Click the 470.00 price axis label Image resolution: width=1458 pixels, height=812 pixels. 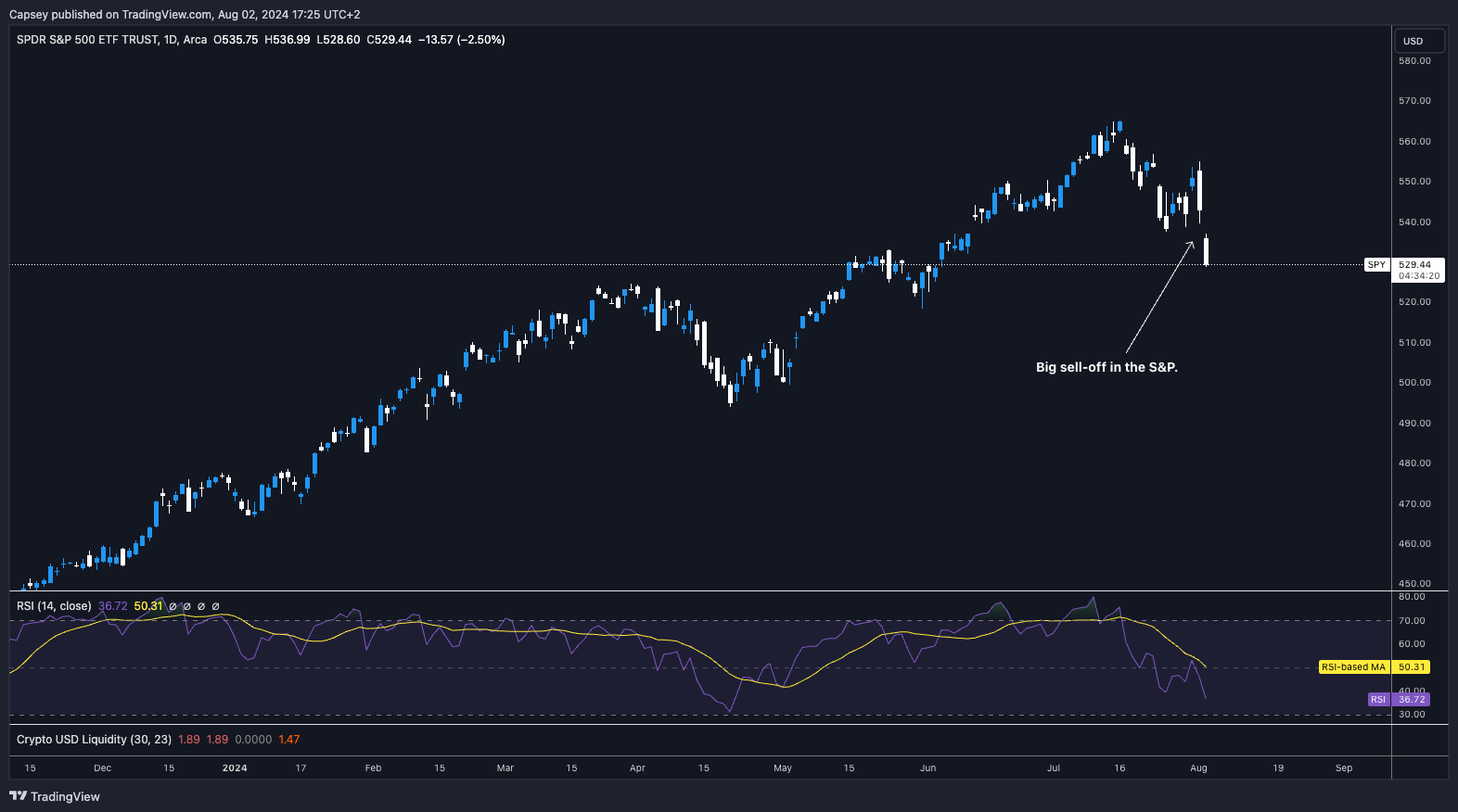[x=1414, y=504]
